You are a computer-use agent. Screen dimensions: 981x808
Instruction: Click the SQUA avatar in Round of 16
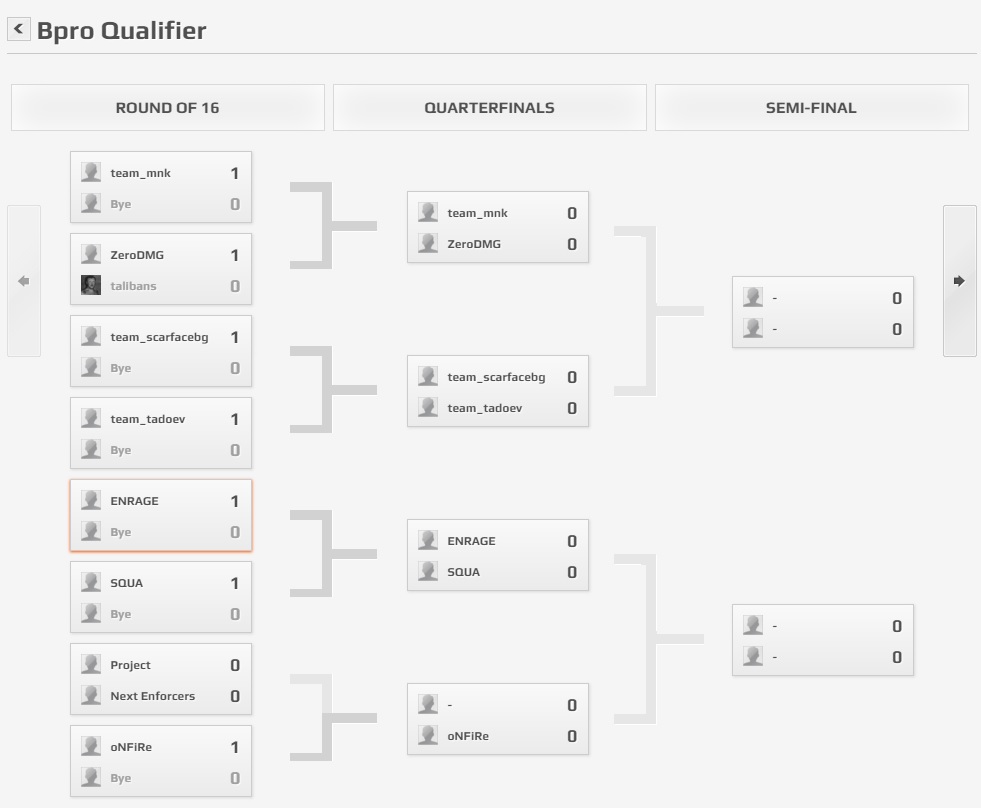coord(91,582)
